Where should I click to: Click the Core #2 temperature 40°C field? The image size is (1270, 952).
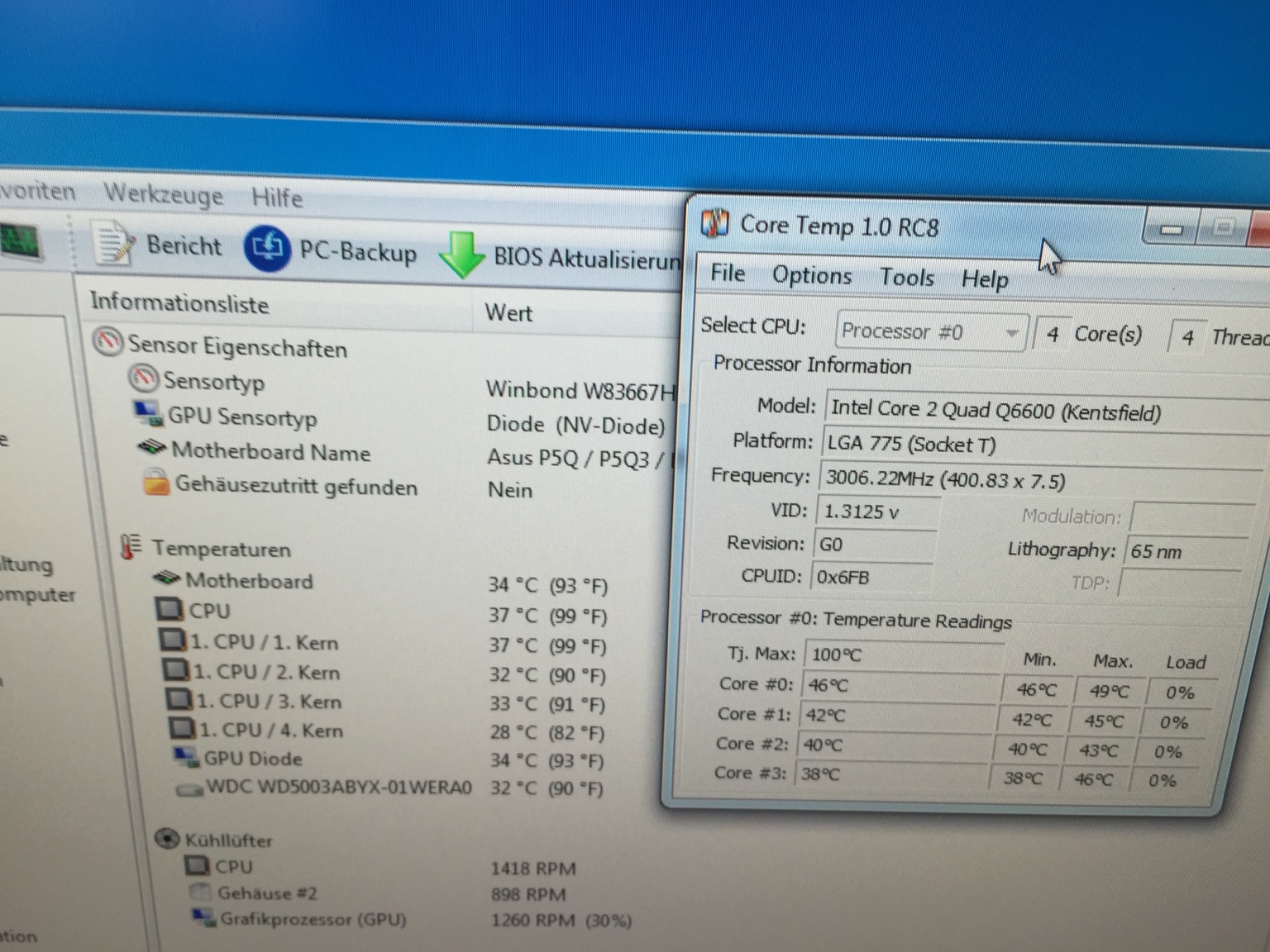(894, 745)
